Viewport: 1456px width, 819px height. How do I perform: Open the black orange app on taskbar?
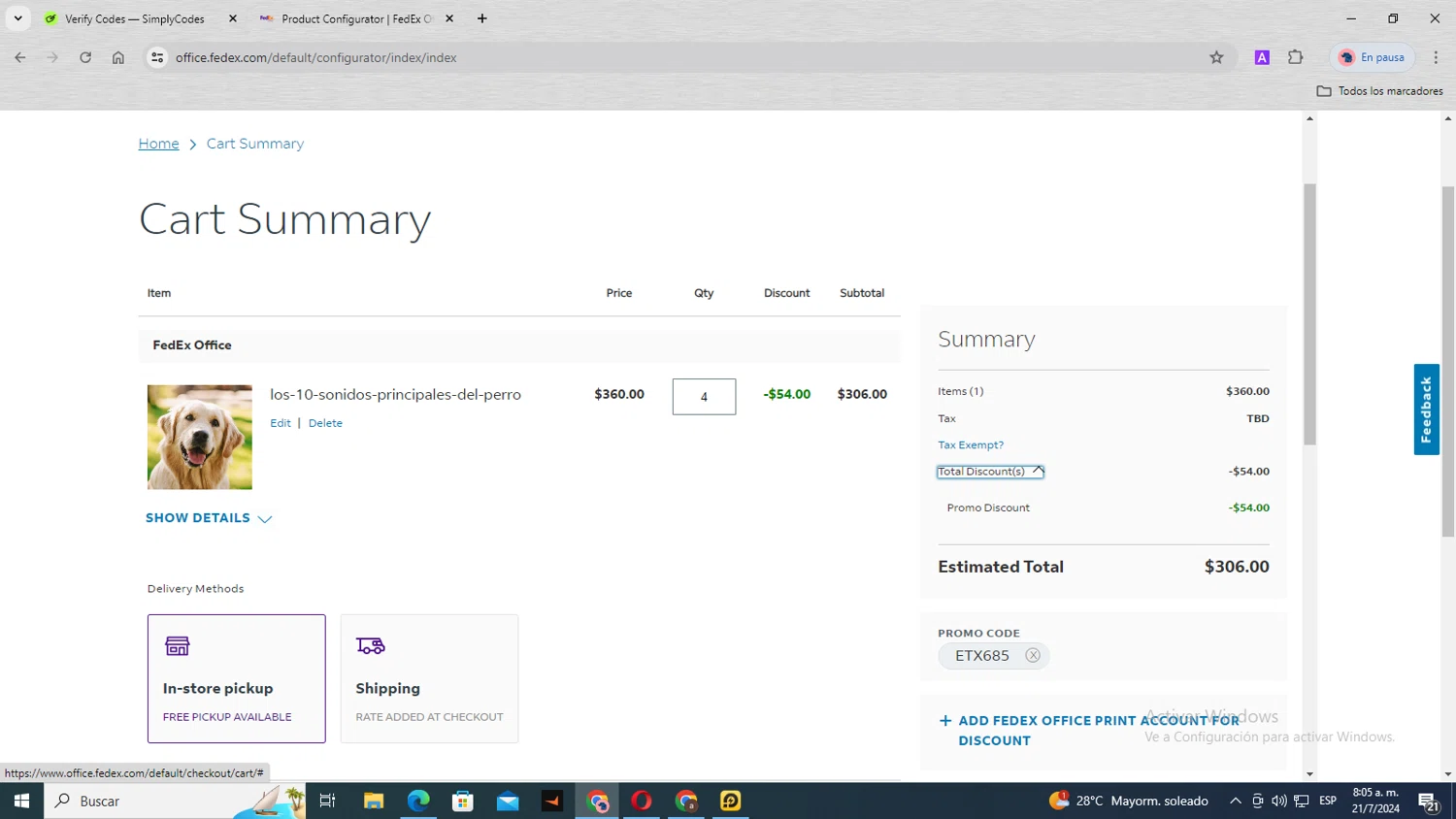pyautogui.click(x=552, y=801)
